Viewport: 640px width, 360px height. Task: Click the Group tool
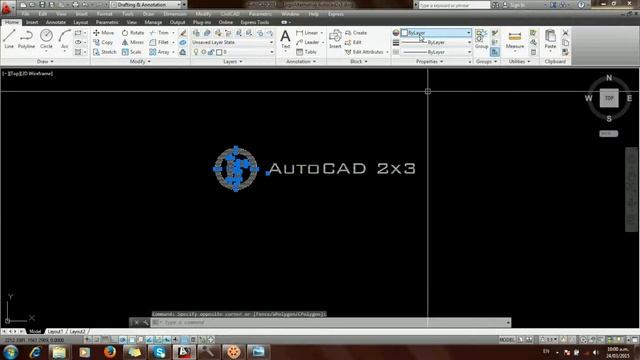(x=481, y=39)
